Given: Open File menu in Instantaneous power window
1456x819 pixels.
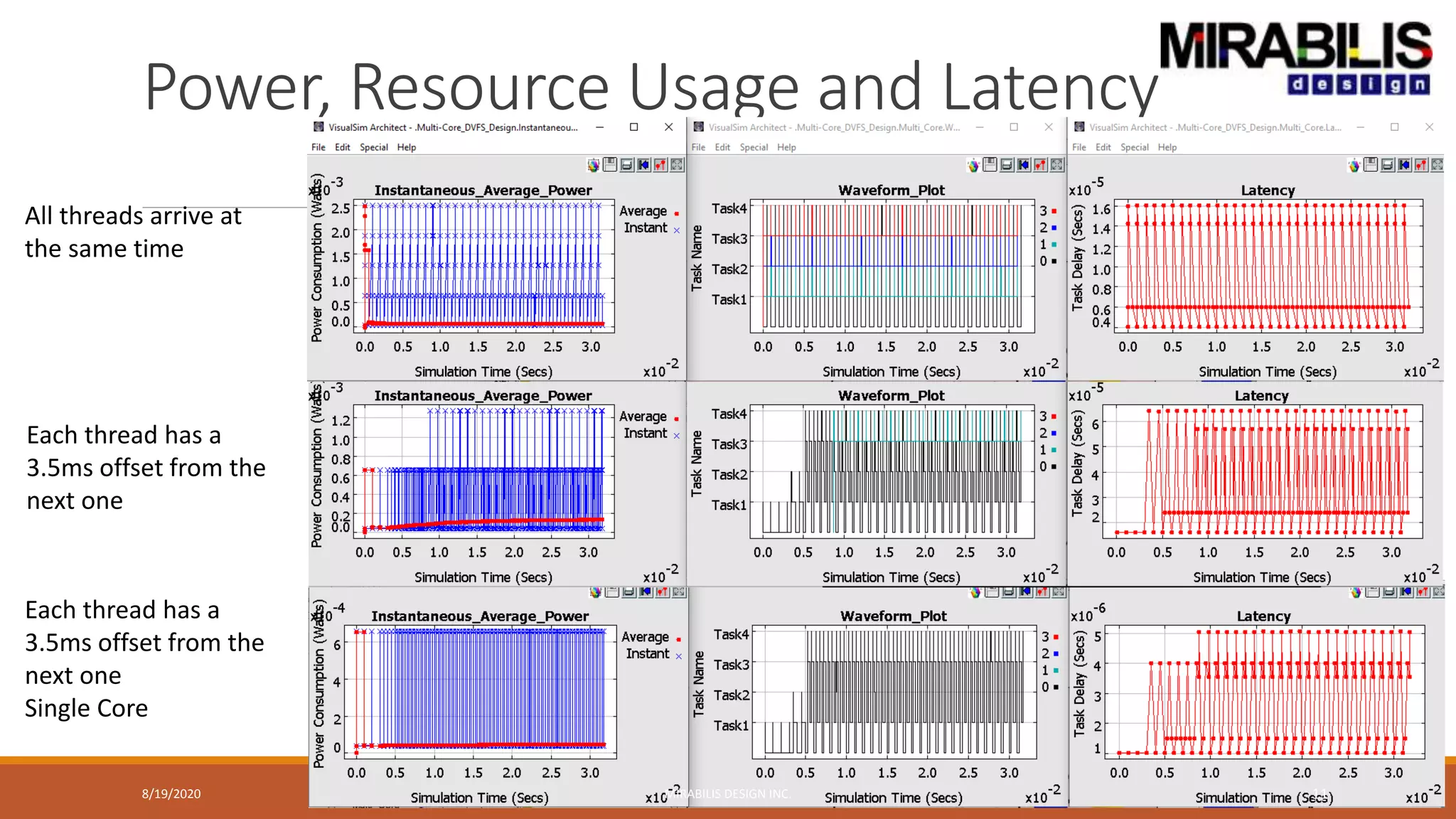Looking at the screenshot, I should pyautogui.click(x=318, y=147).
